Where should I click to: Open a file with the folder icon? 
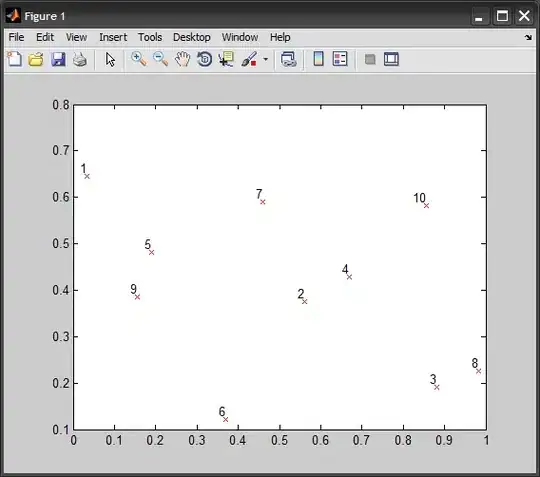36,59
